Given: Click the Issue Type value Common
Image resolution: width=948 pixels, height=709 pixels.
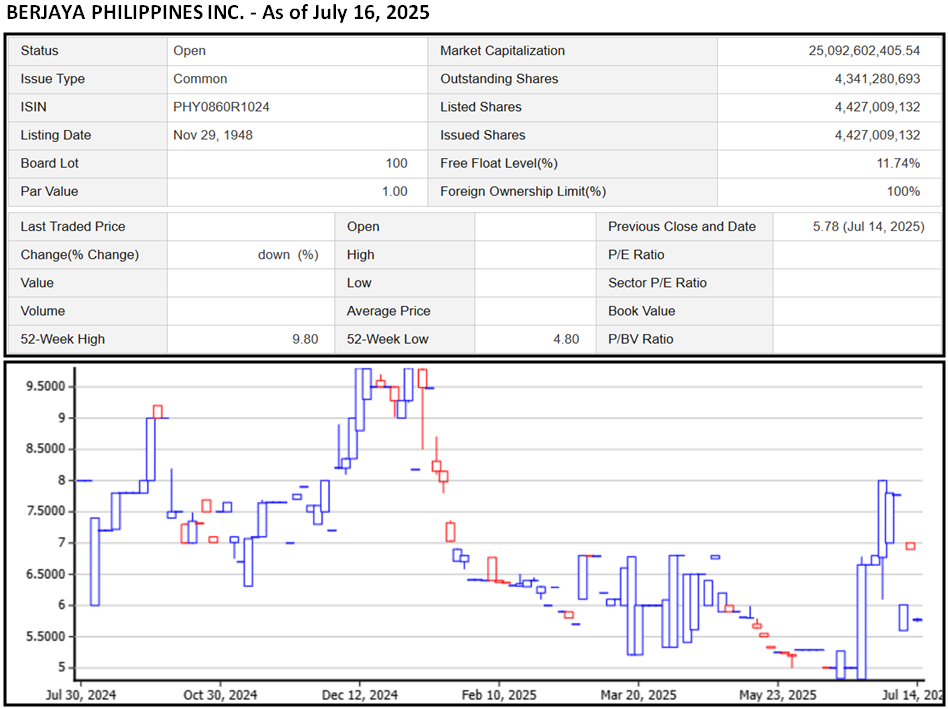Looking at the screenshot, I should pyautogui.click(x=200, y=79).
